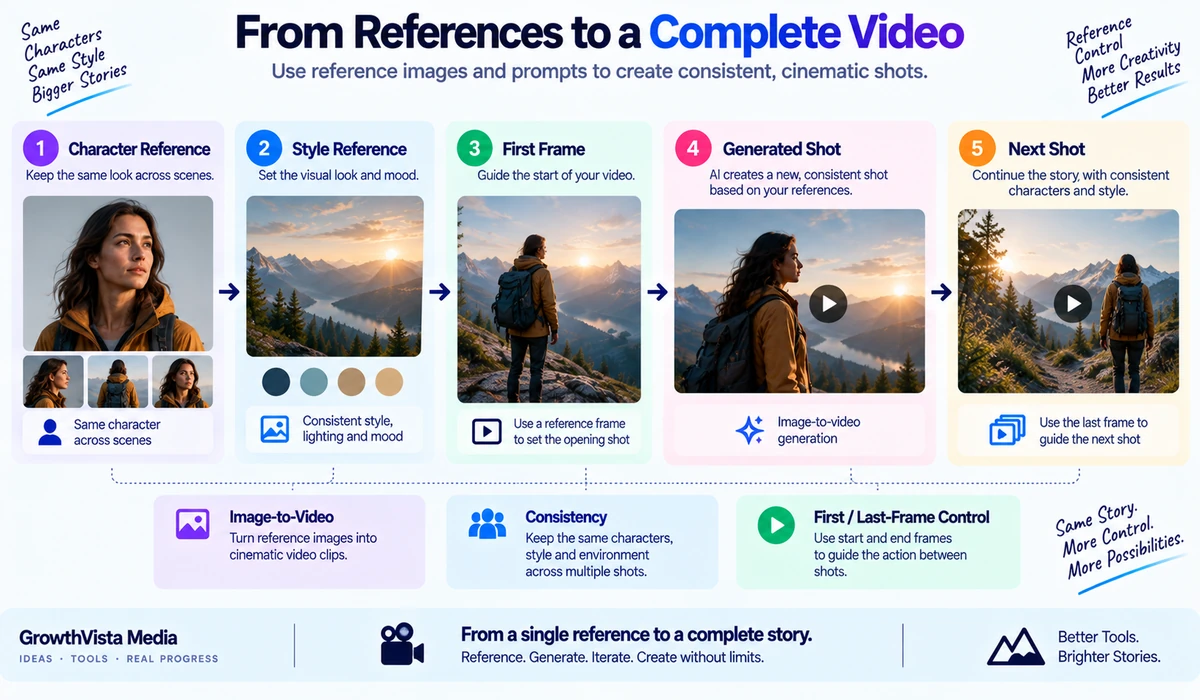Click 'Consistent style, lighting and mood' label

tap(353, 429)
